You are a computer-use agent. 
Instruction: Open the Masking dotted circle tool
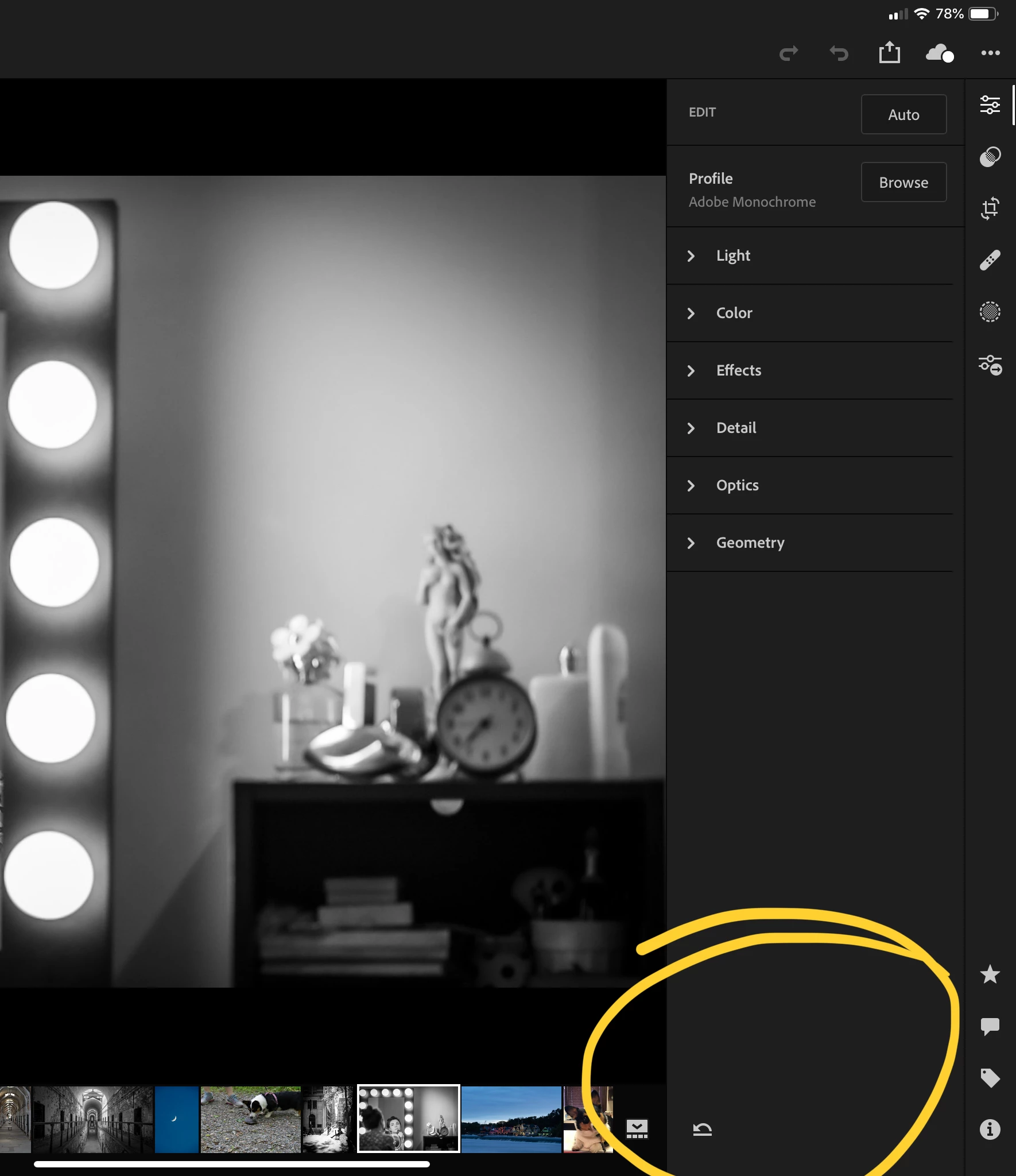coord(990,312)
